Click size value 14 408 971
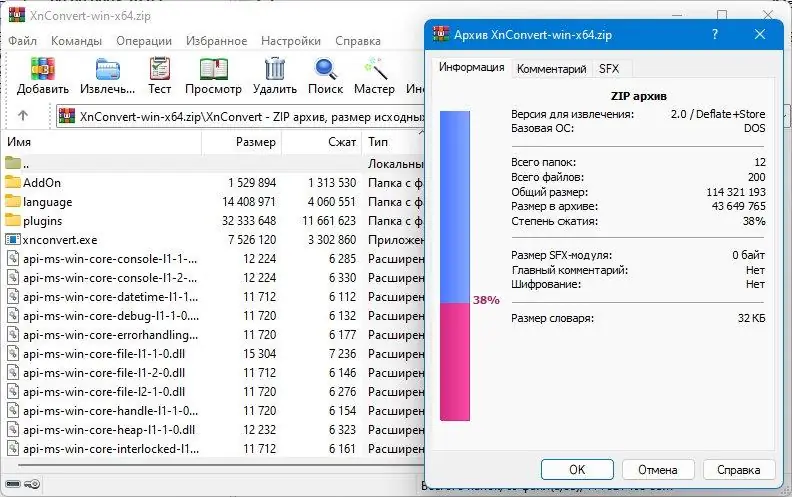 click(249, 202)
